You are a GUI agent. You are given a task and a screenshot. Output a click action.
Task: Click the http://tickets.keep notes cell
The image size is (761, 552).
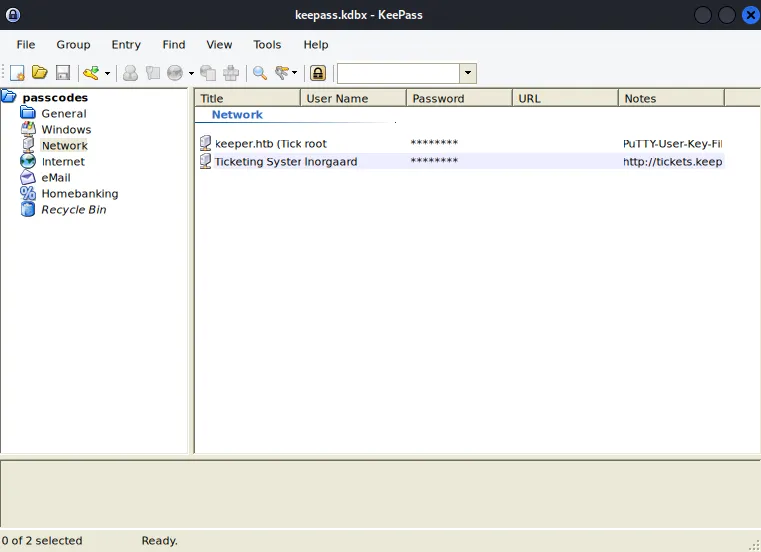673,162
